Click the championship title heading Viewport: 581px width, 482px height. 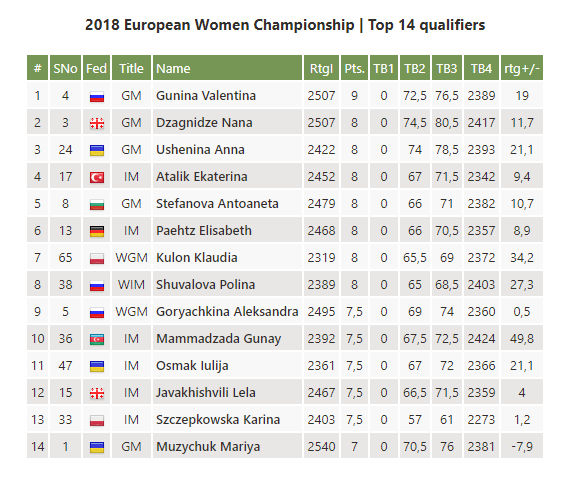[285, 25]
